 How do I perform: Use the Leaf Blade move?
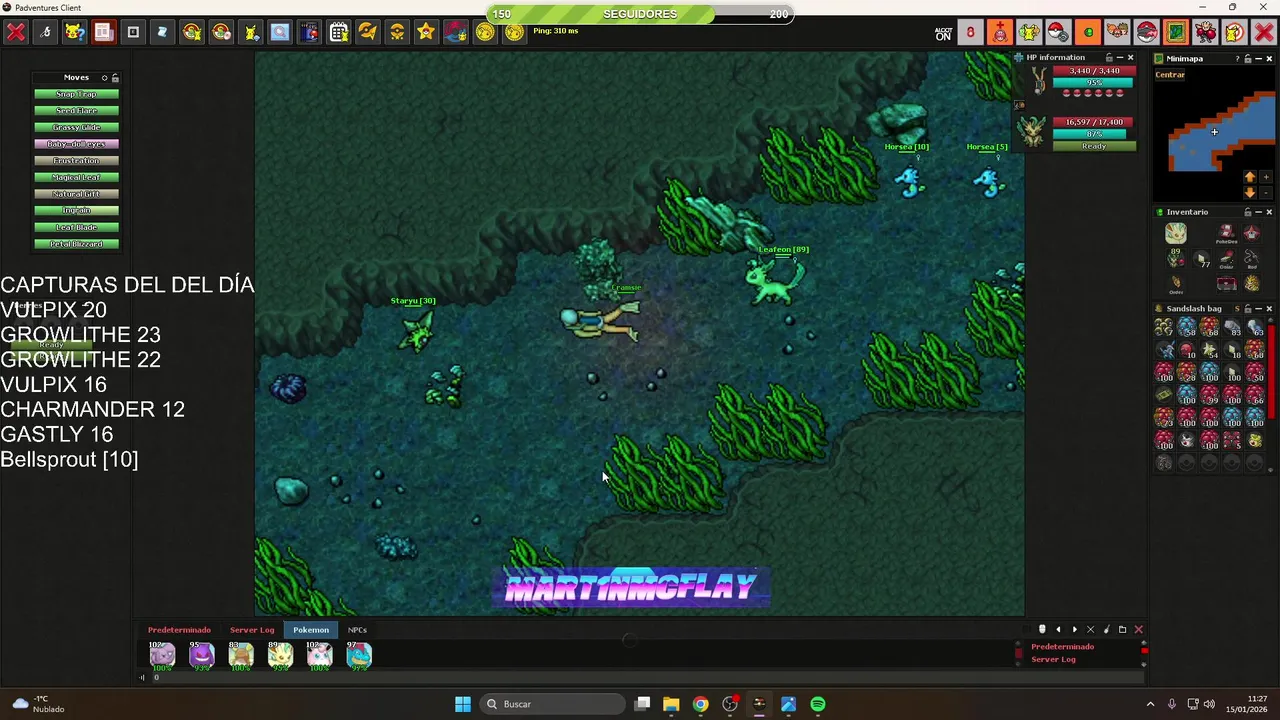[76, 227]
